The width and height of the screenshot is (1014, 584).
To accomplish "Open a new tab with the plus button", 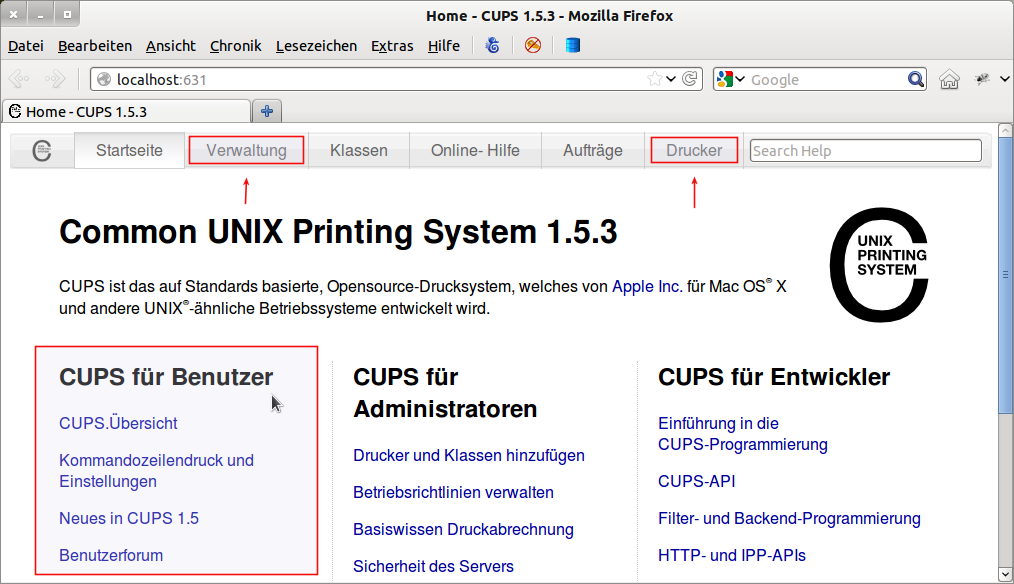I will [267, 111].
